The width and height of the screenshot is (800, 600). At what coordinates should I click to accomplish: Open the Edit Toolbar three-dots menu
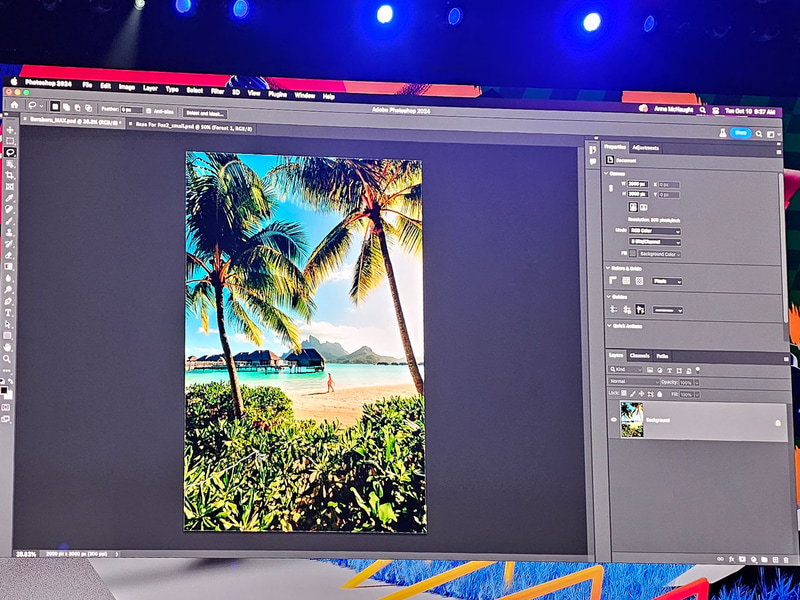7,371
